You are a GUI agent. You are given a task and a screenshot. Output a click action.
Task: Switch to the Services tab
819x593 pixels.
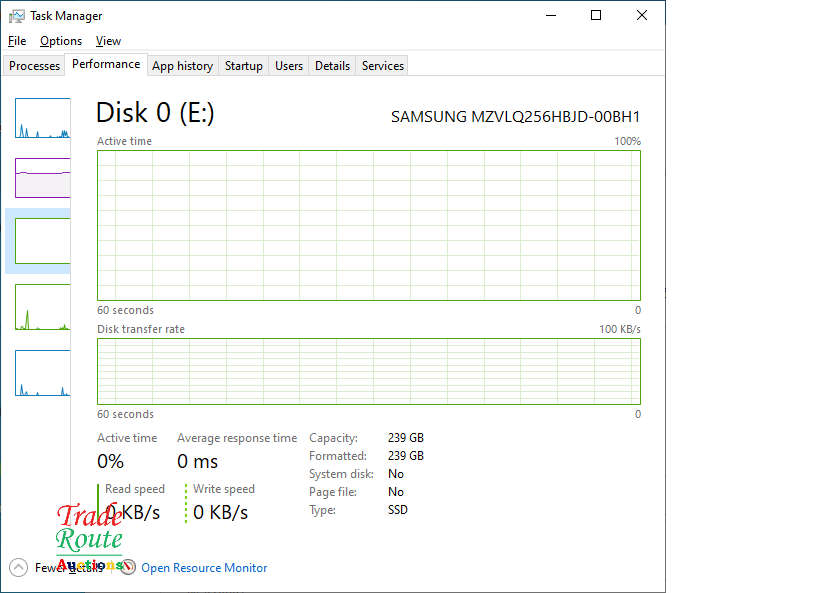point(383,66)
